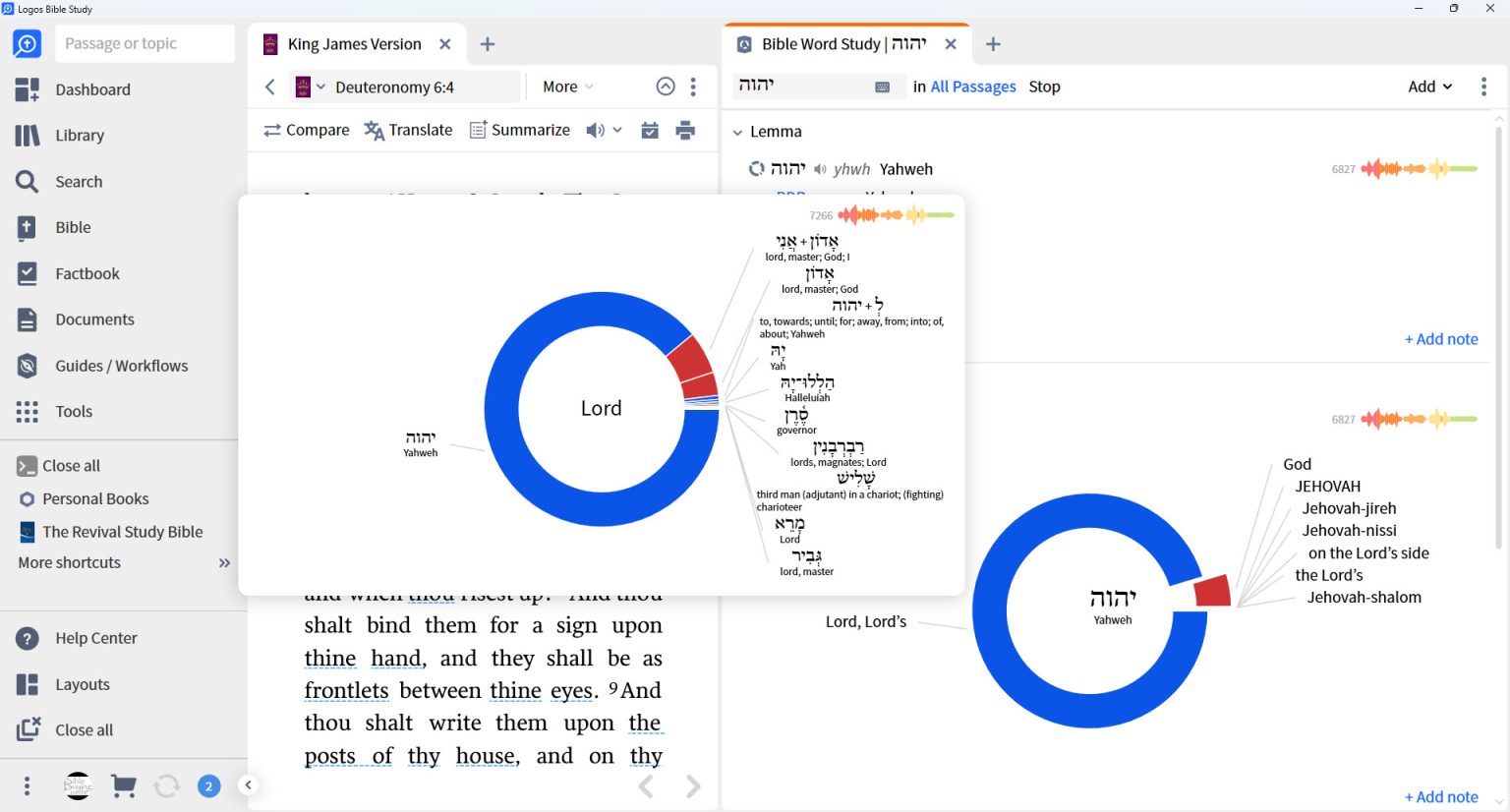Open the Library from the sidebar
Image resolution: width=1510 pixels, height=812 pixels.
pyautogui.click(x=79, y=135)
